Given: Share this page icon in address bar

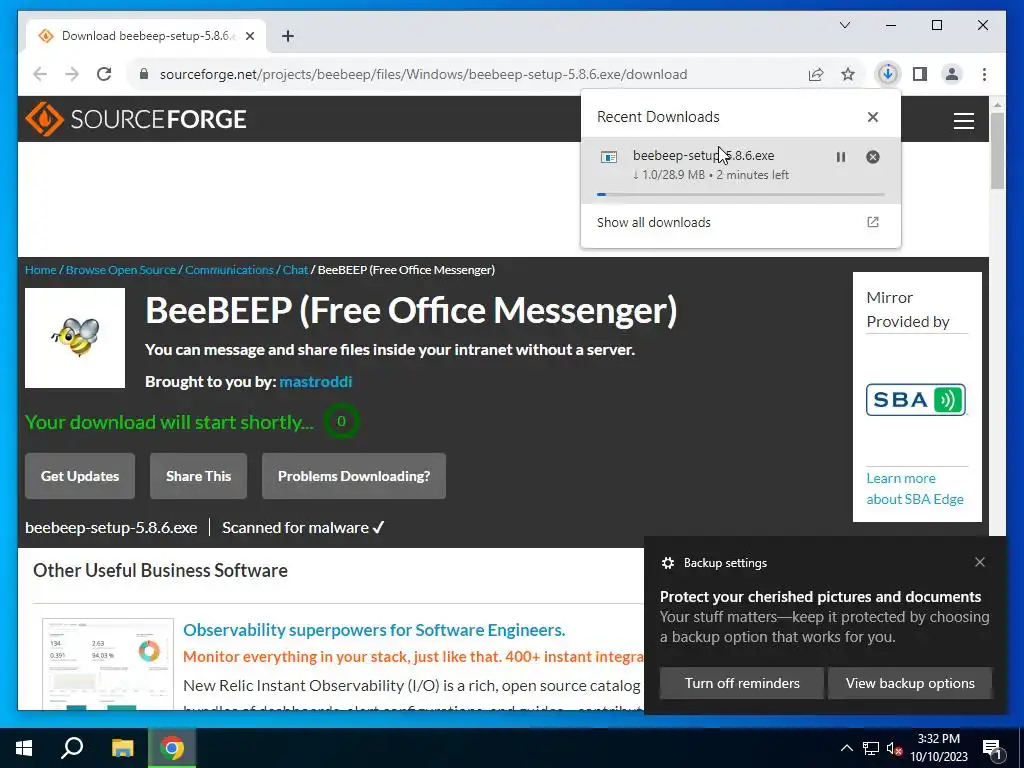Looking at the screenshot, I should coord(816,74).
